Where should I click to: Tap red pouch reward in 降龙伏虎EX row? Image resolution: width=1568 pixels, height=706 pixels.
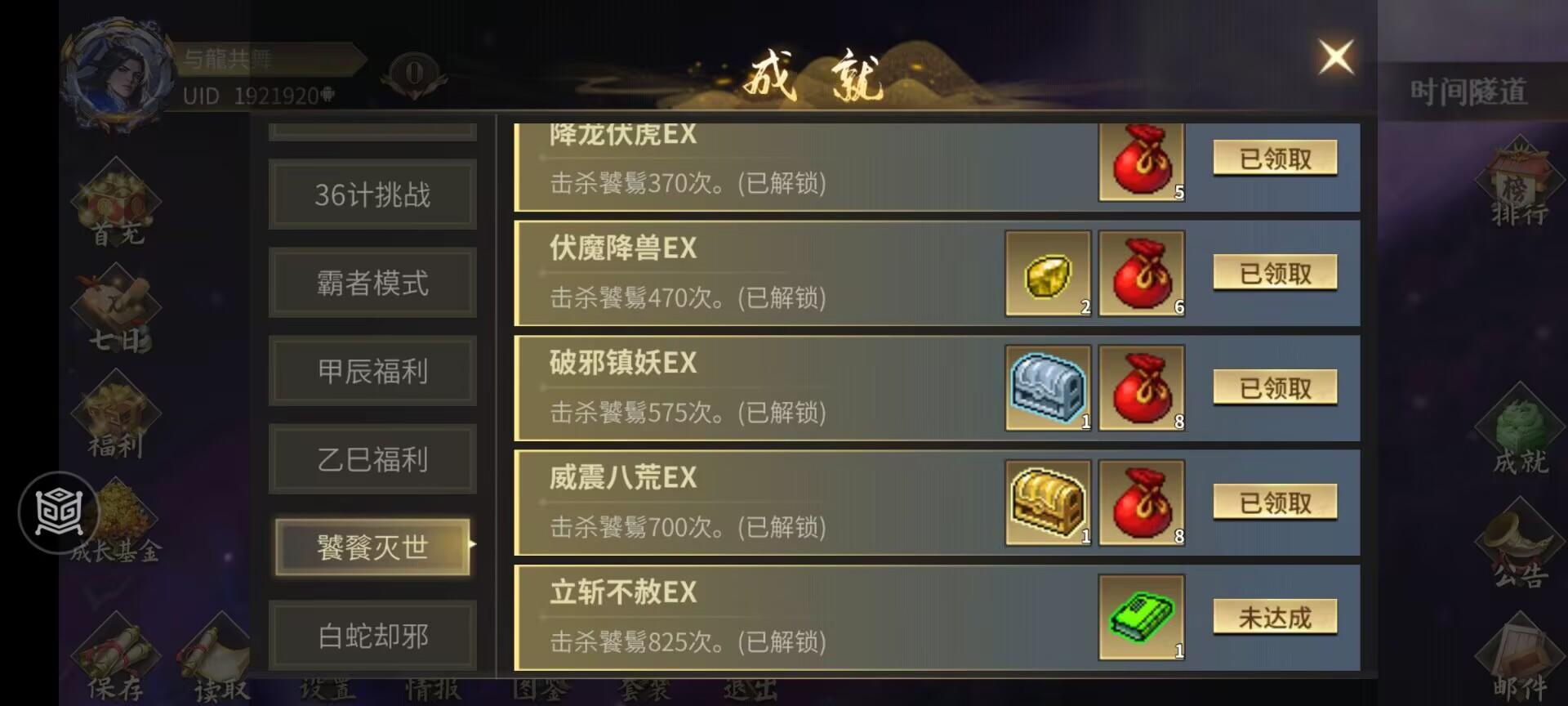pyautogui.click(x=1142, y=161)
